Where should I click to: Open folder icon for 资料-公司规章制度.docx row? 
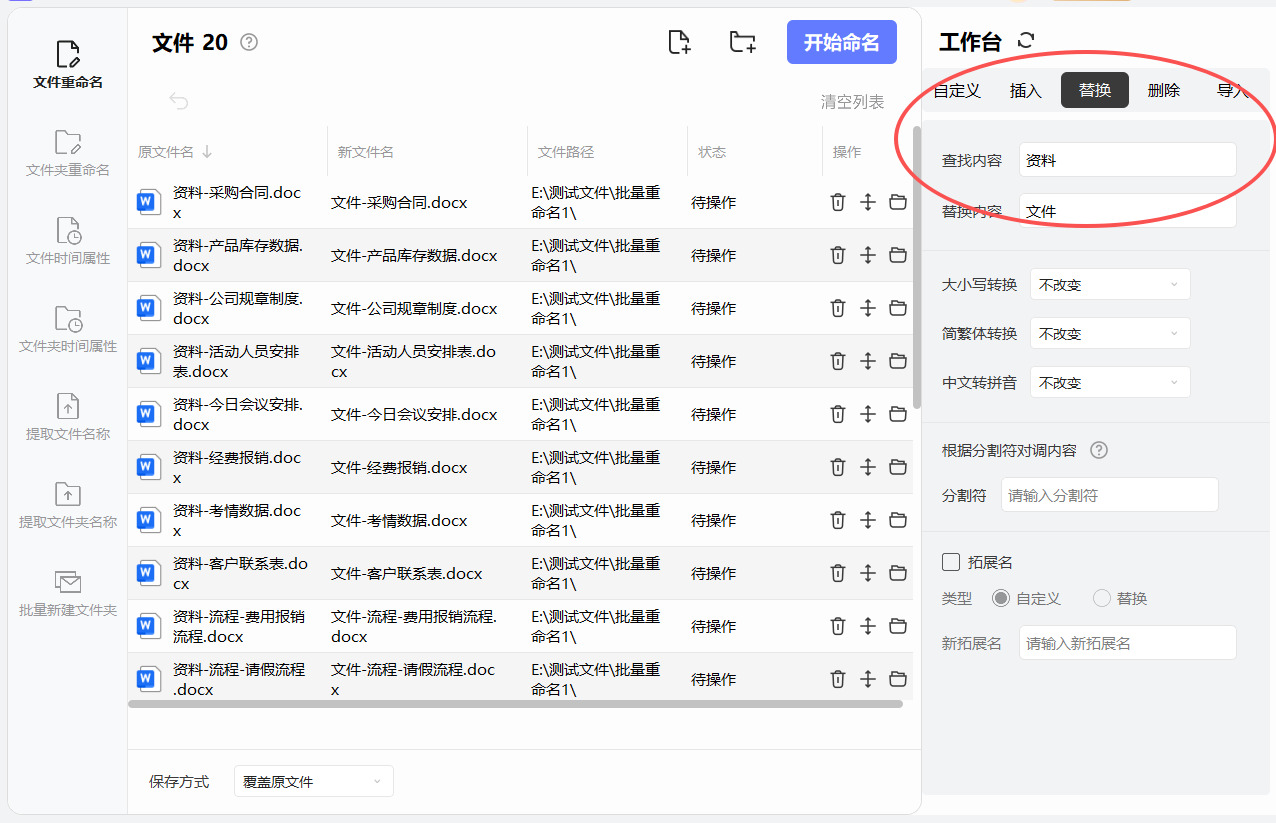point(898,308)
